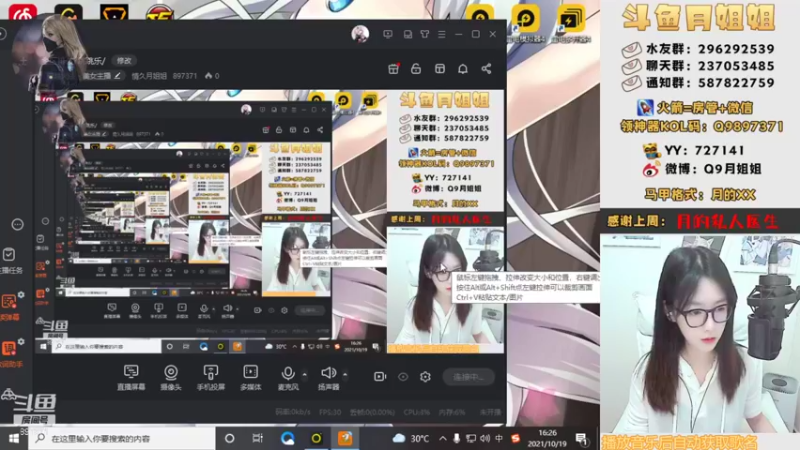Expand microphone volume arrow
The height and width of the screenshot is (450, 800).
[305, 374]
